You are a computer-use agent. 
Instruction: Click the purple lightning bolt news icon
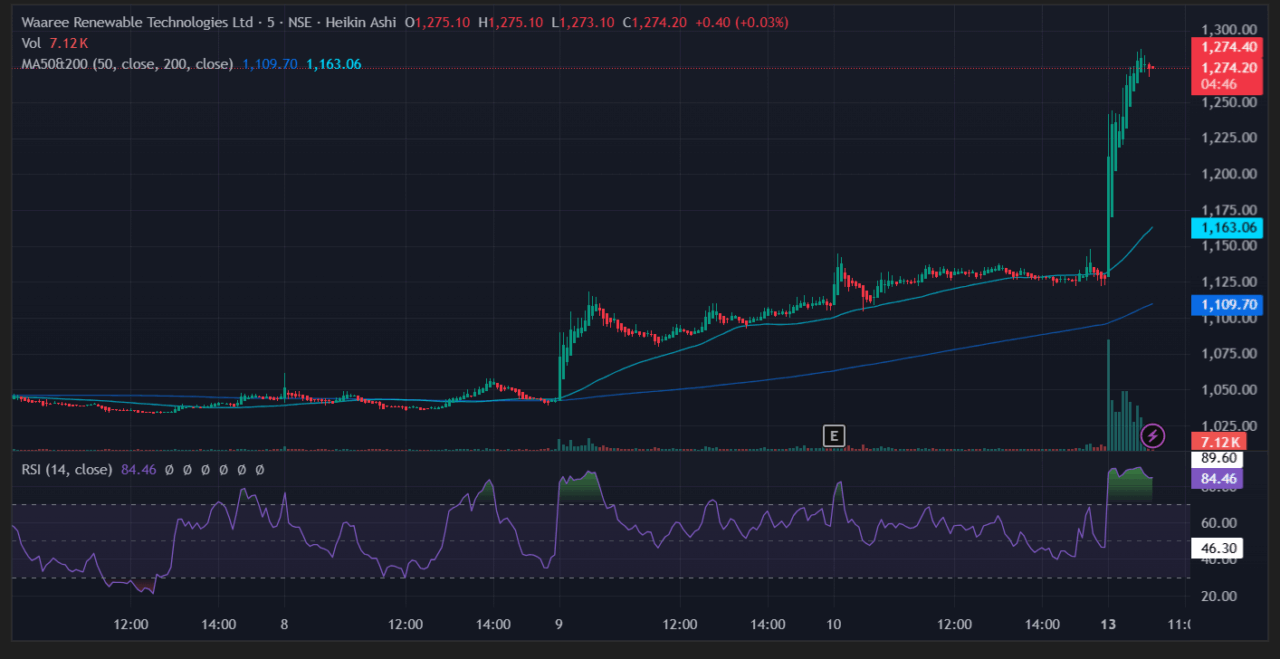tap(1153, 435)
